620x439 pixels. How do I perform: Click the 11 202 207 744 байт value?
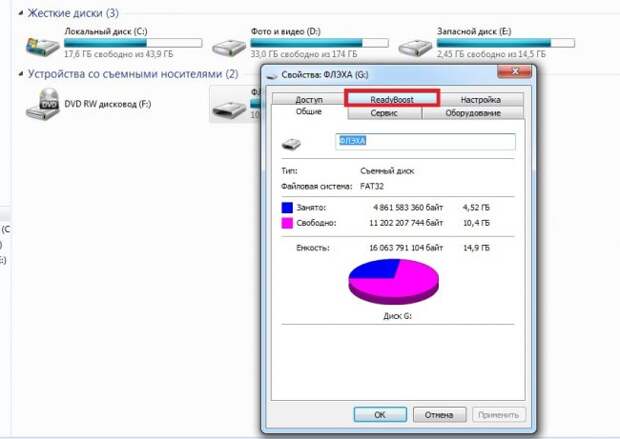click(406, 223)
